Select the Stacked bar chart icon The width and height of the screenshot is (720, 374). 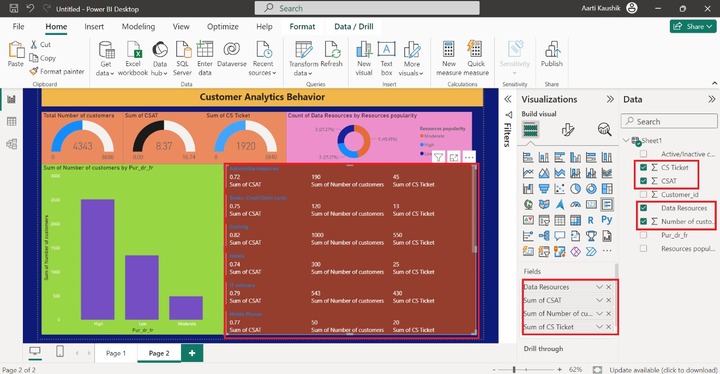(528, 158)
